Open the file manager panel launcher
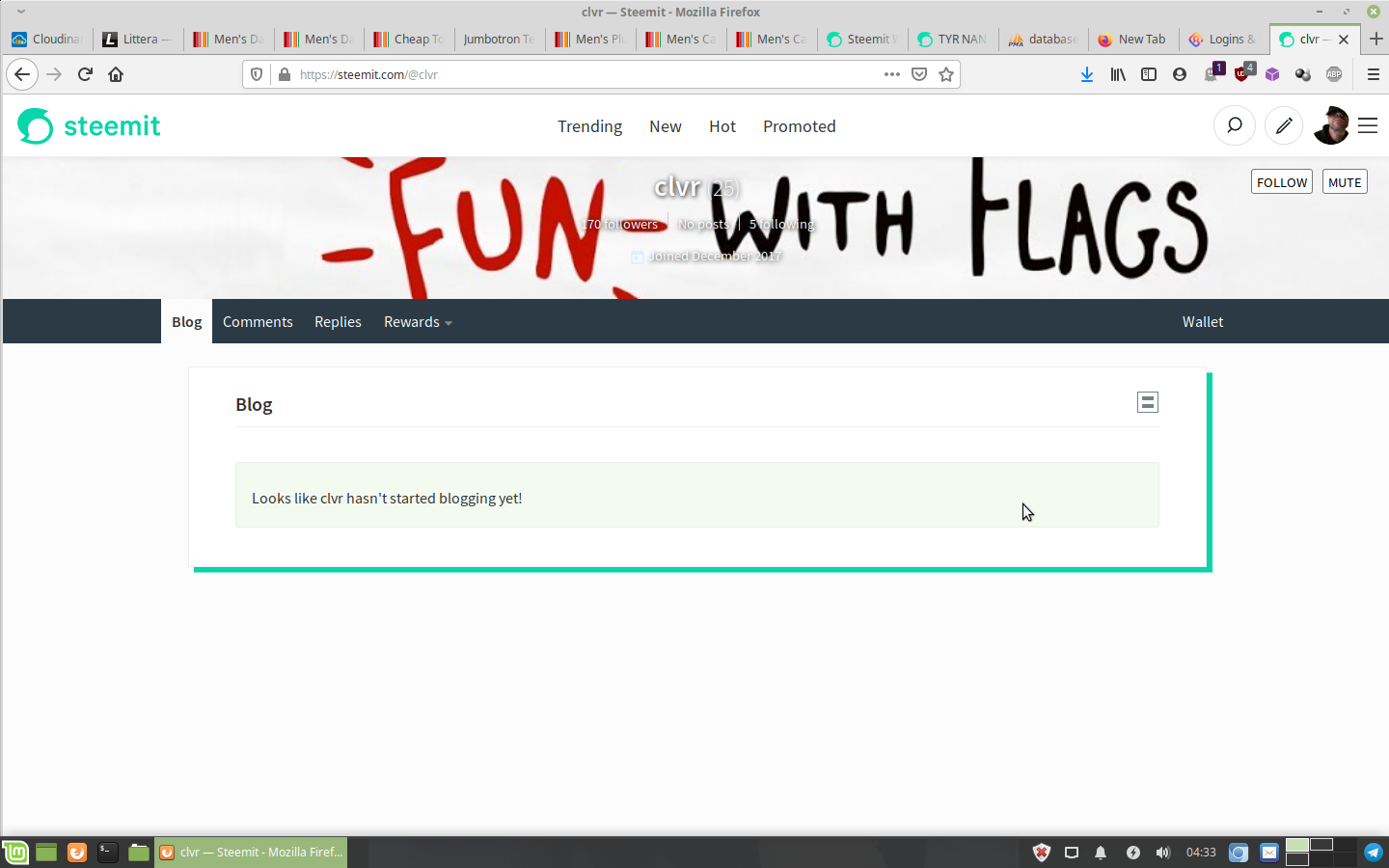 pos(139,853)
